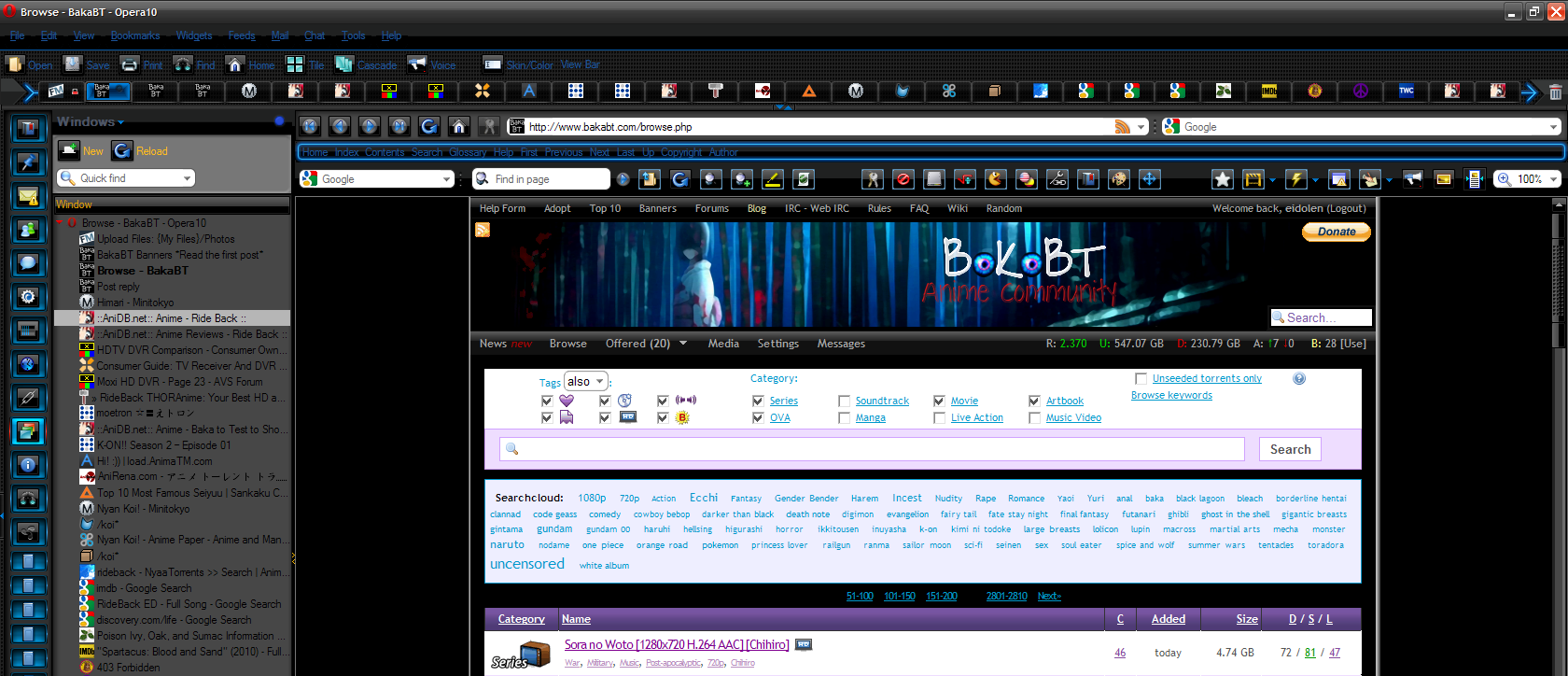Toggle the Artbook category checkbox

(x=1034, y=401)
